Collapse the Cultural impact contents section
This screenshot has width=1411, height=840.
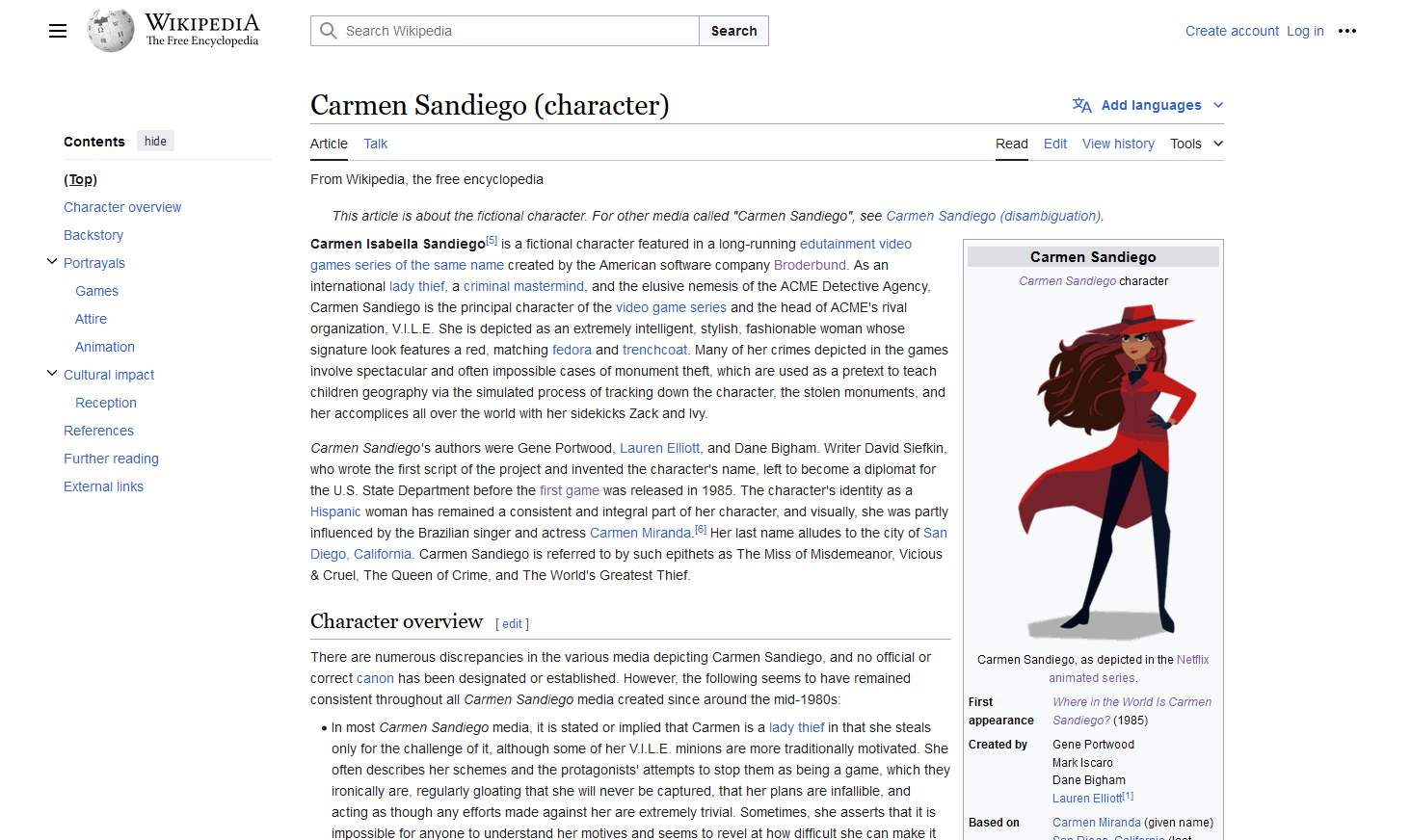coord(52,374)
